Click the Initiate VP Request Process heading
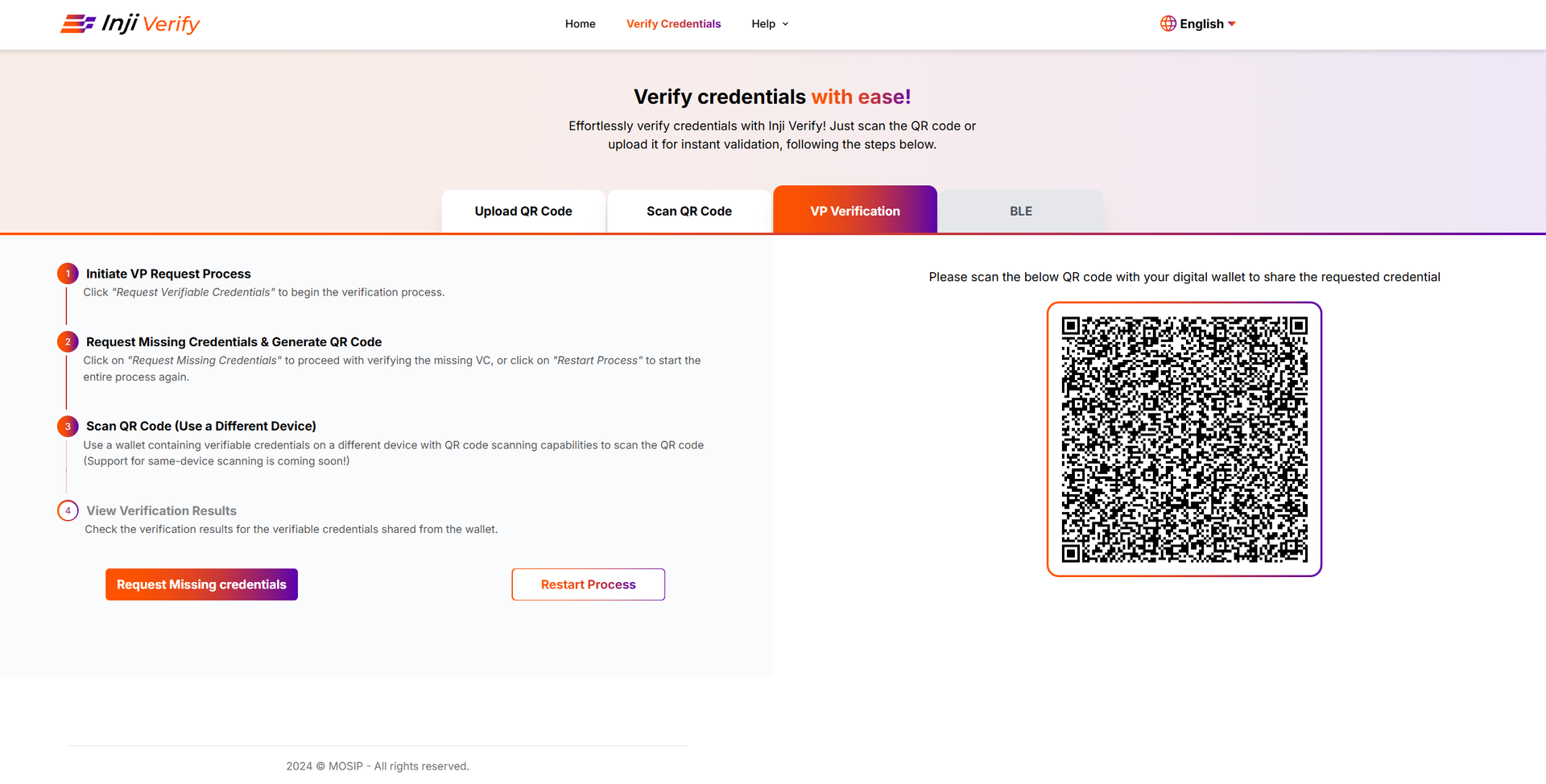This screenshot has height=784, width=1546. click(x=168, y=274)
